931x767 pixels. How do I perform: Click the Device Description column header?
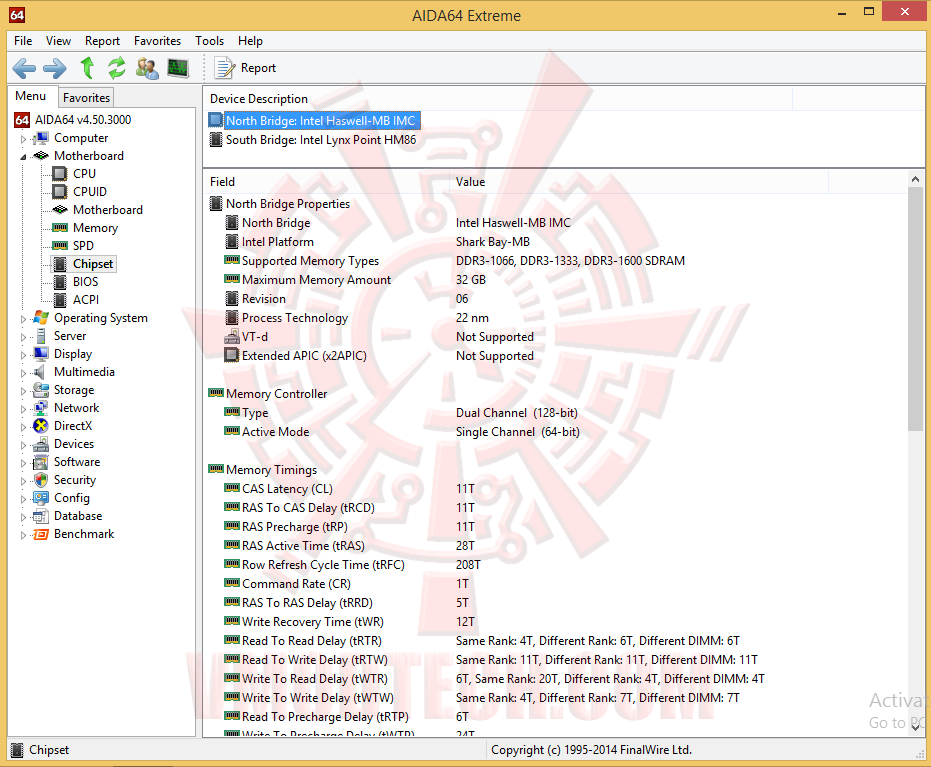click(498, 99)
